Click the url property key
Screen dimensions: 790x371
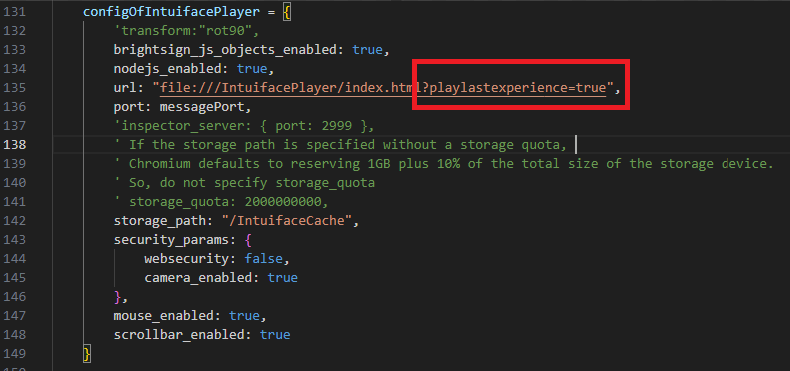pos(125,88)
